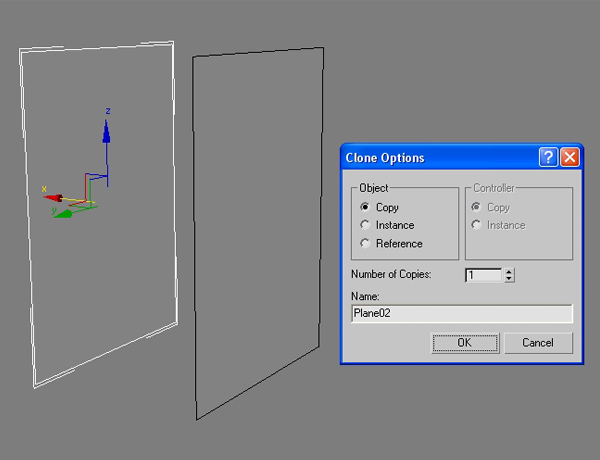Click the Instance radio in the Controller group
The width and height of the screenshot is (600, 460).
pos(476,225)
